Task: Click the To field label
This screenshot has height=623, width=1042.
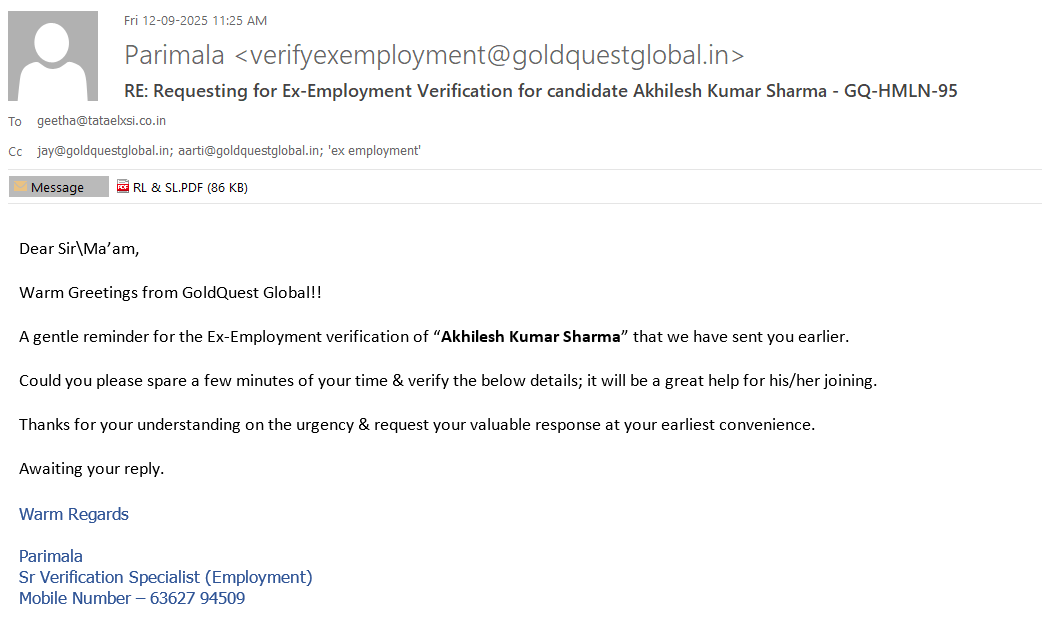Action: pos(15,122)
